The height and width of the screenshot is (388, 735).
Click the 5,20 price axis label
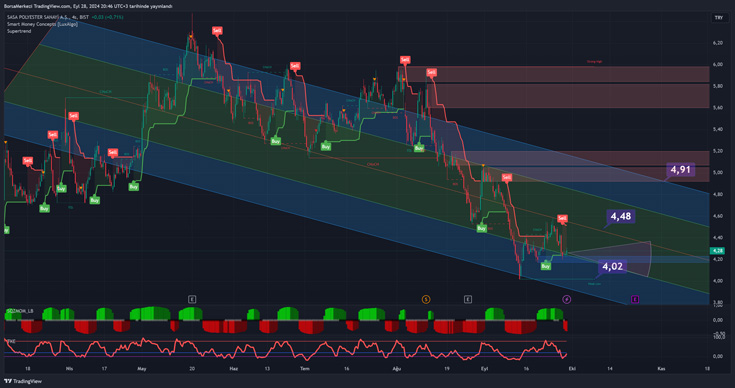(717, 151)
